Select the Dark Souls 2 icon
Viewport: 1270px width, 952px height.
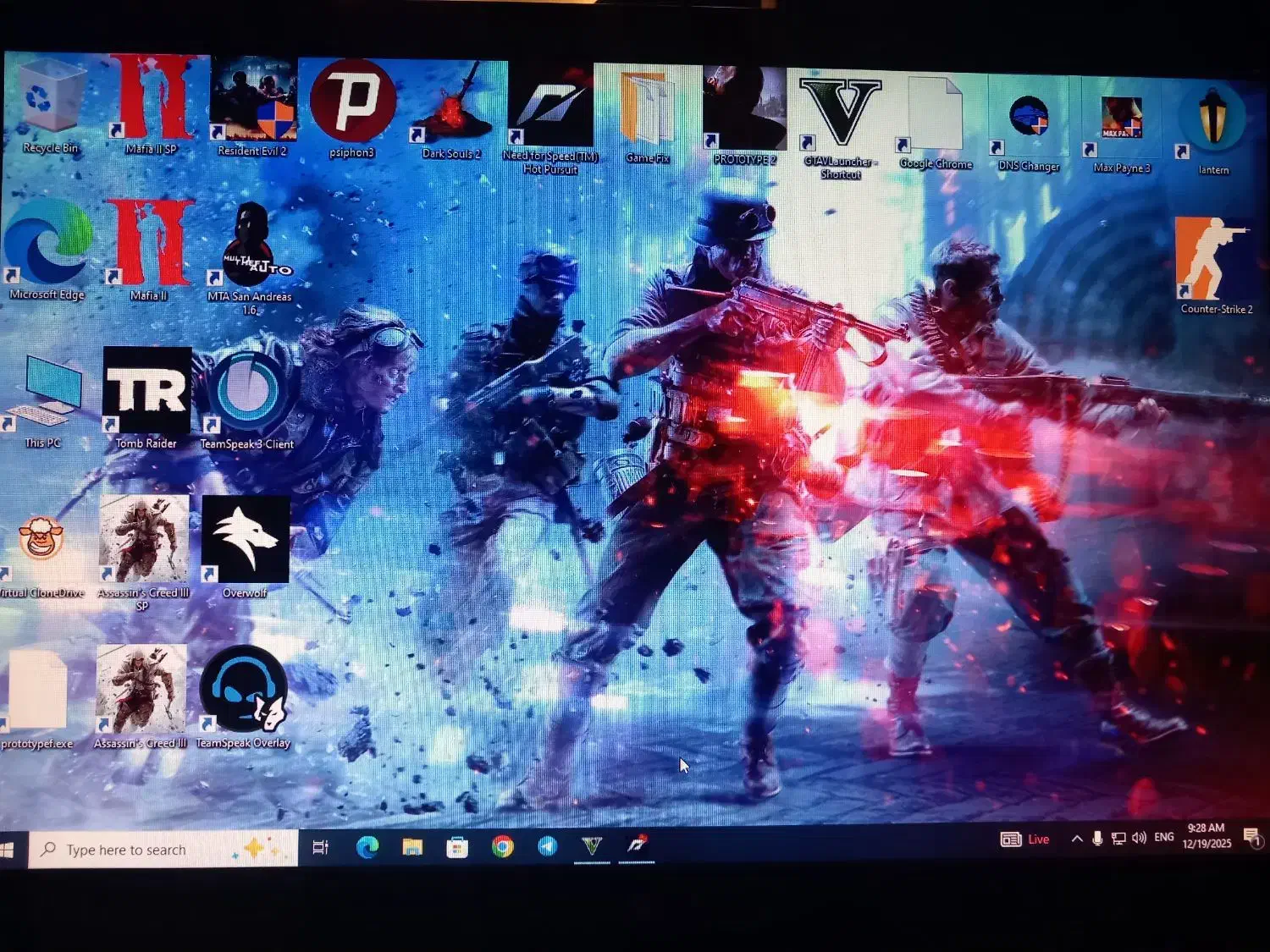(452, 106)
